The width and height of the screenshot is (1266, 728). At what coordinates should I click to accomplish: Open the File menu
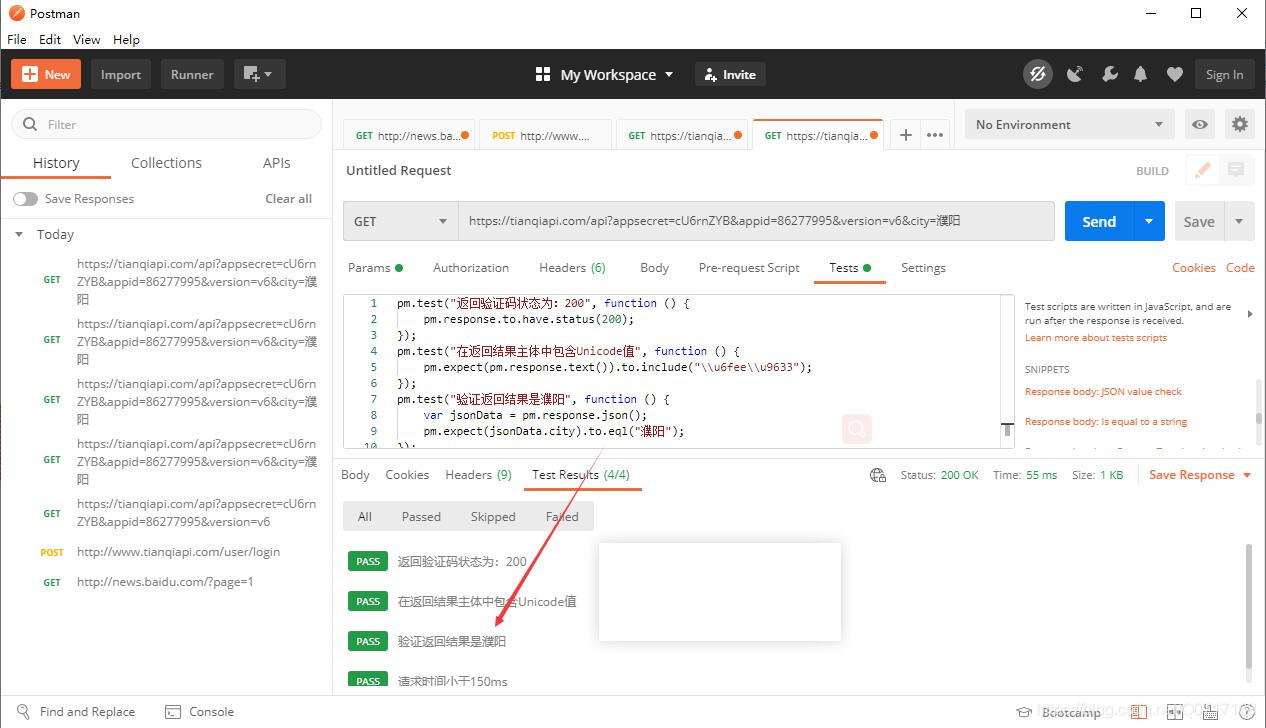click(17, 39)
